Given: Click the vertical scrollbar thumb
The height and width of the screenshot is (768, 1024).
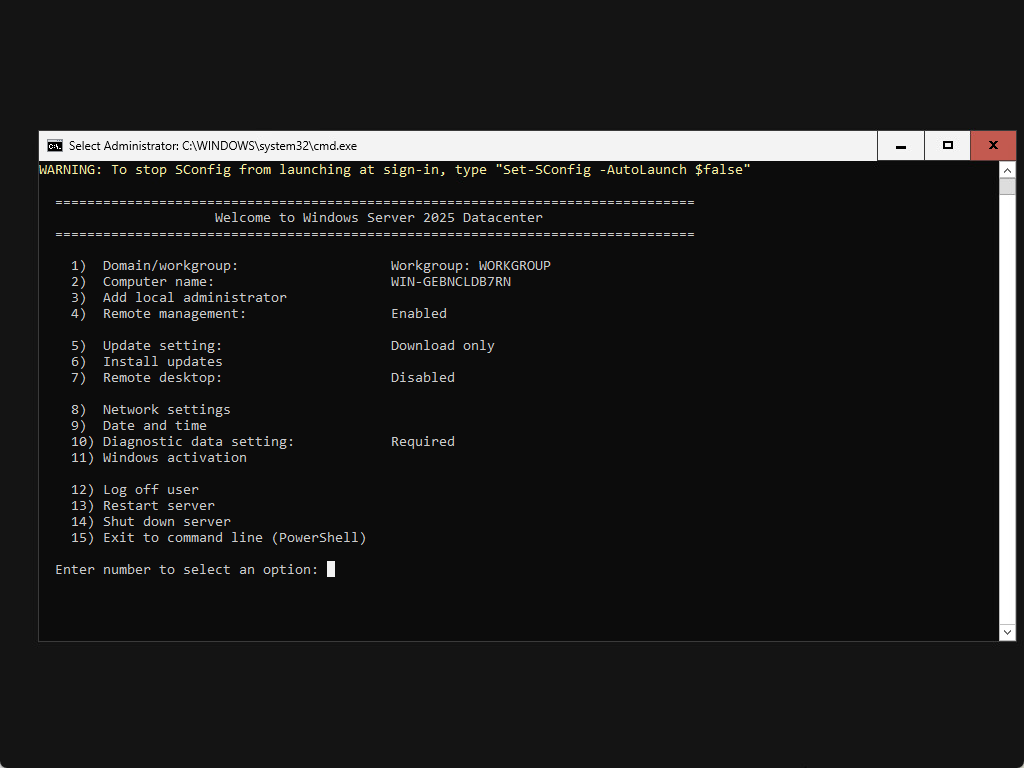Looking at the screenshot, I should 1007,187.
